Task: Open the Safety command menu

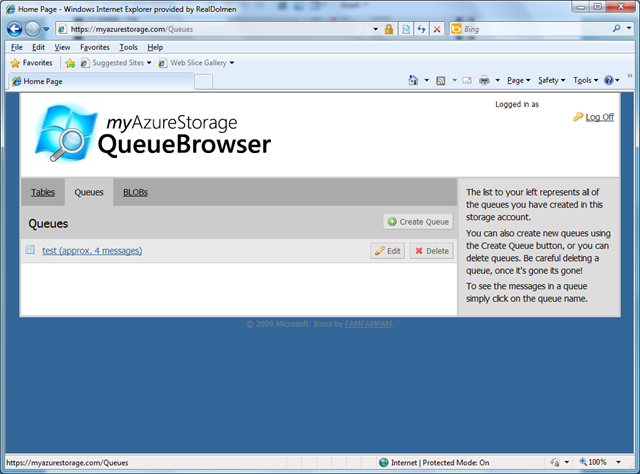Action: point(551,80)
